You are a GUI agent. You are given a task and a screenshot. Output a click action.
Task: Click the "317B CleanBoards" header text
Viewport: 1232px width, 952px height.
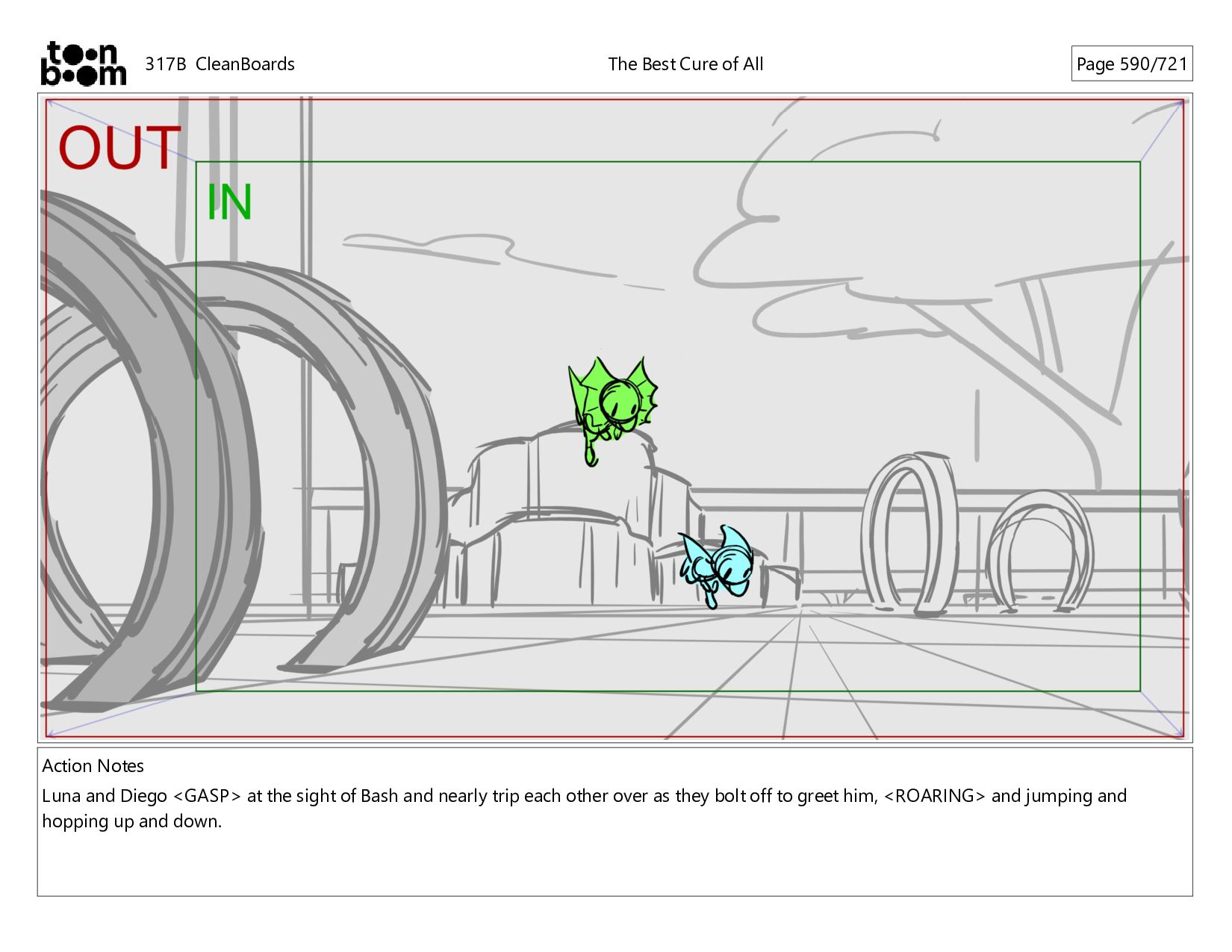tap(220, 64)
